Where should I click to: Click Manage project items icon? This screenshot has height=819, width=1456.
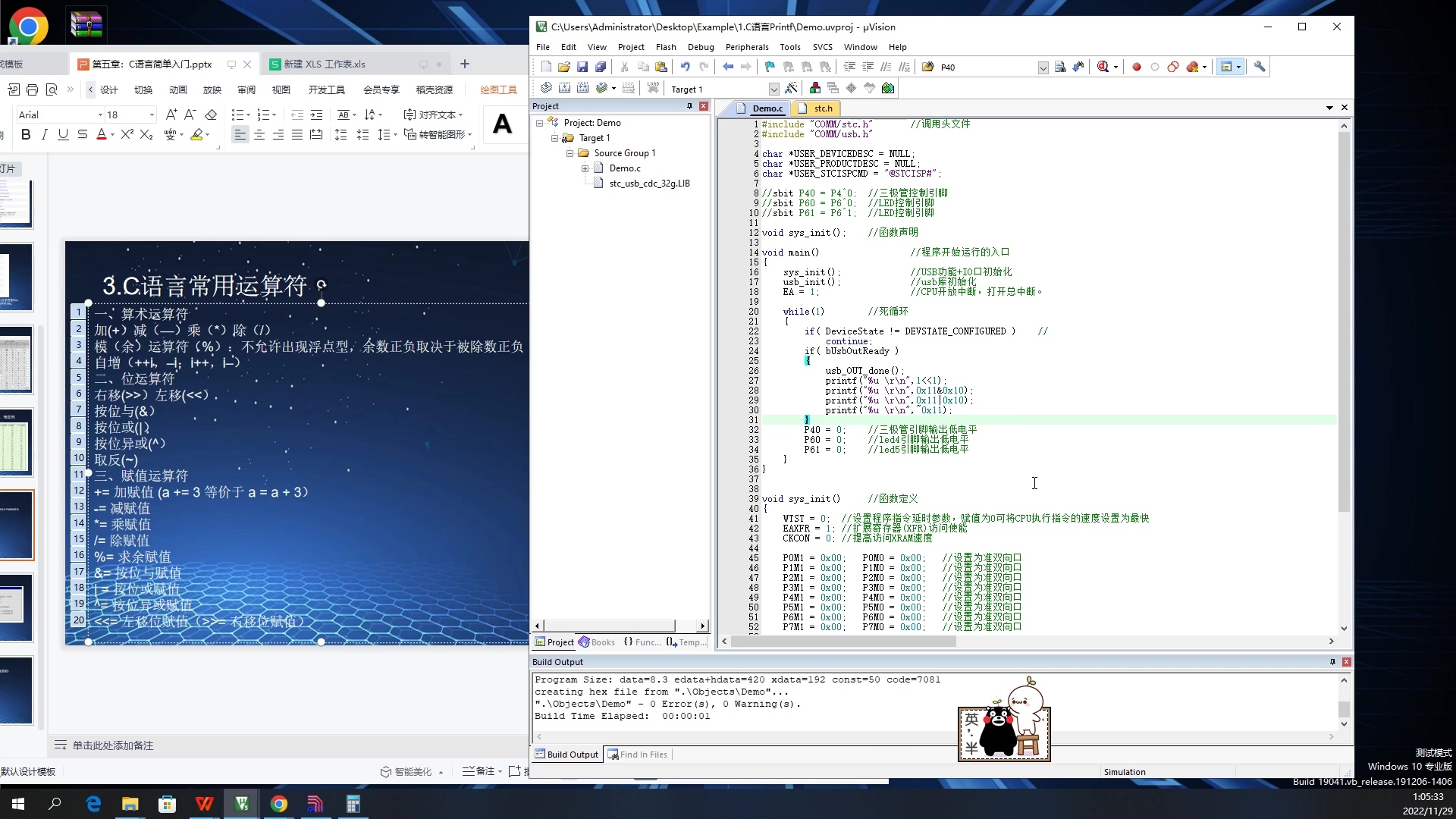pyautogui.click(x=814, y=88)
